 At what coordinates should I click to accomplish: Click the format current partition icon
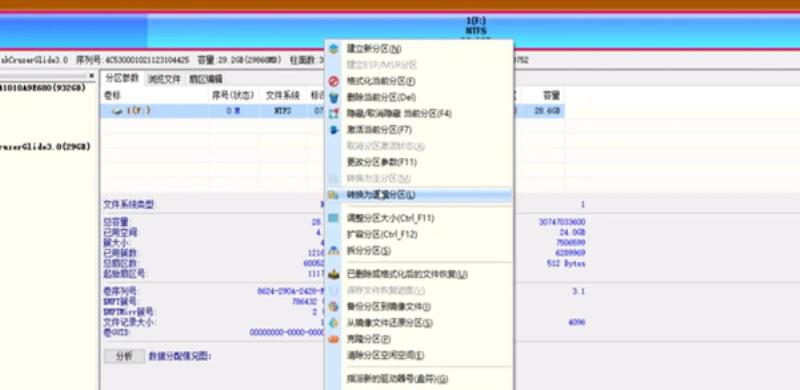334,81
